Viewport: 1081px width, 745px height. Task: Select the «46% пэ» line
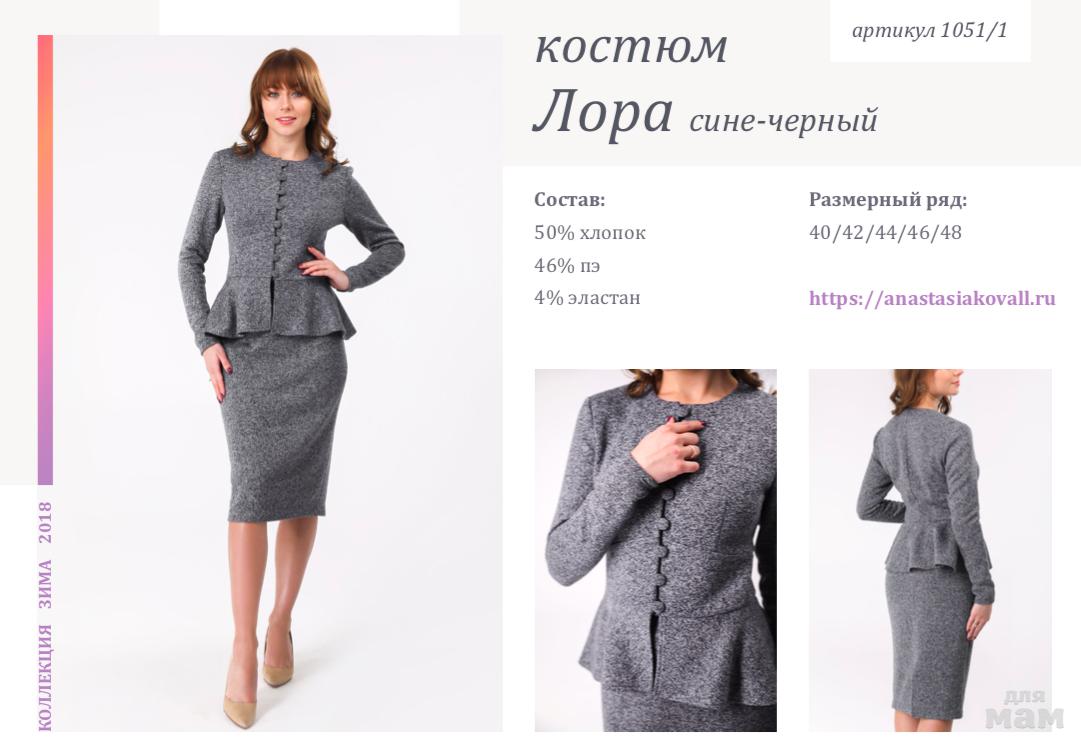tap(567, 265)
